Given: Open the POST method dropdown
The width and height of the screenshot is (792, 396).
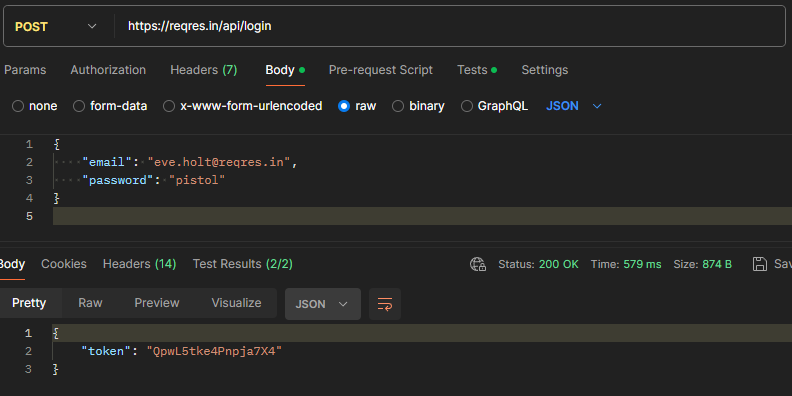Looking at the screenshot, I should 56,26.
